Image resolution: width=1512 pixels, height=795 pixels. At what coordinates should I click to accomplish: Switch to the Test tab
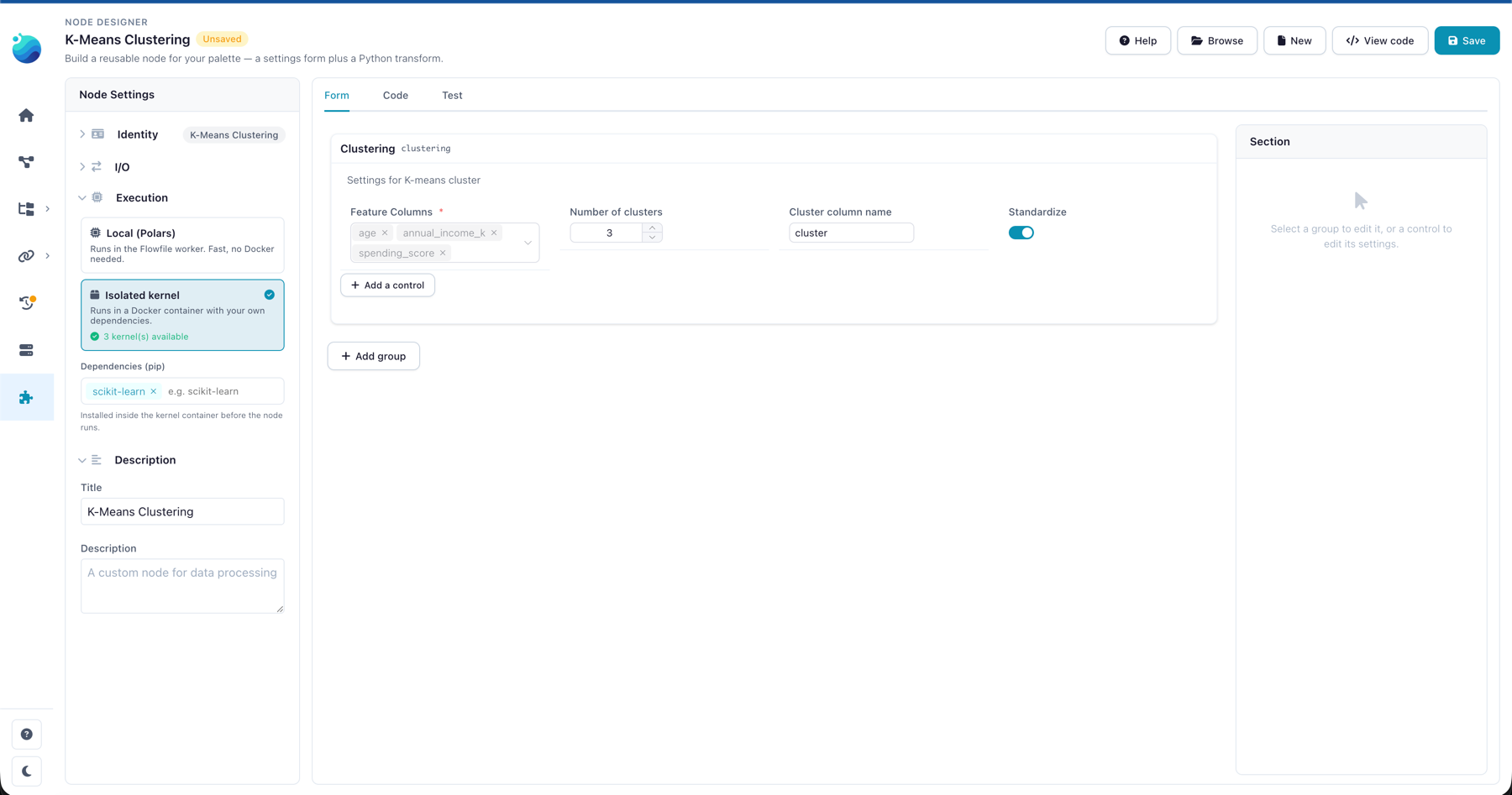point(452,96)
